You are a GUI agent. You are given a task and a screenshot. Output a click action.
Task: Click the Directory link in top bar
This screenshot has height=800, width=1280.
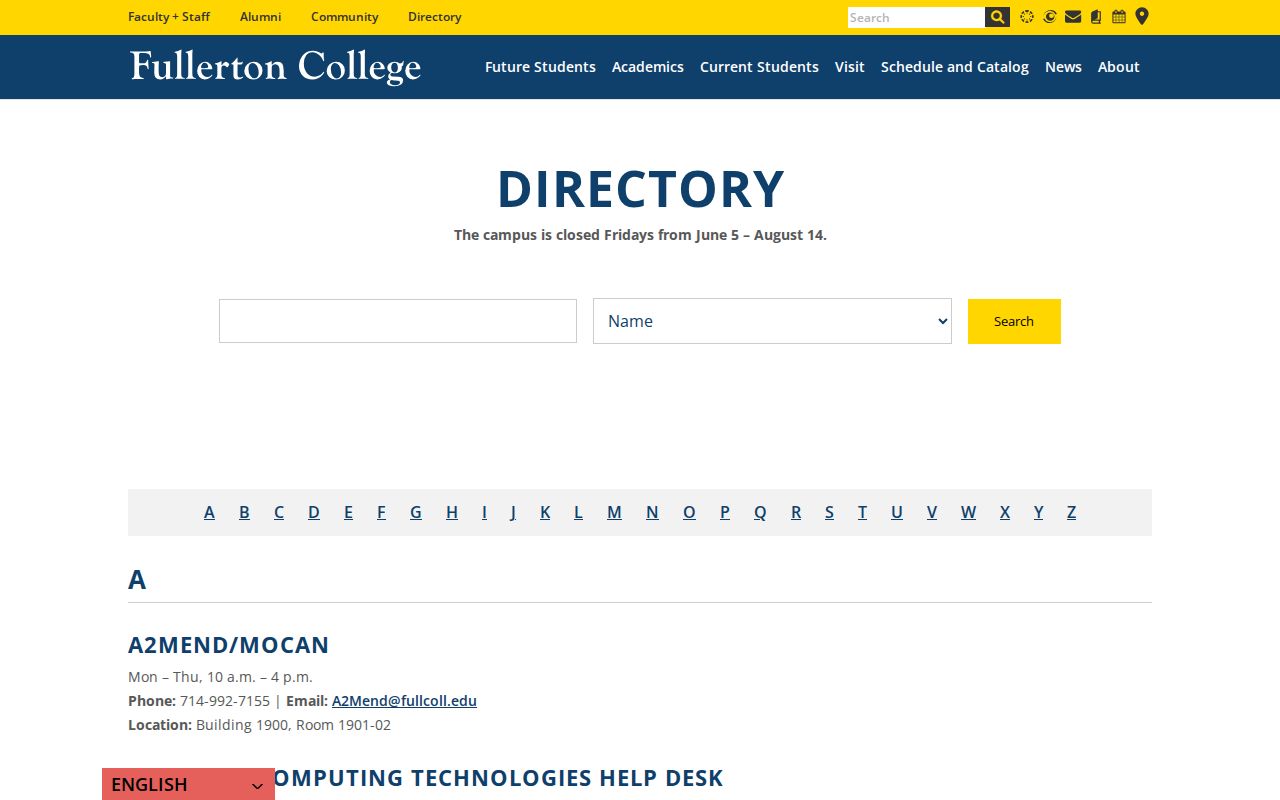coord(435,17)
